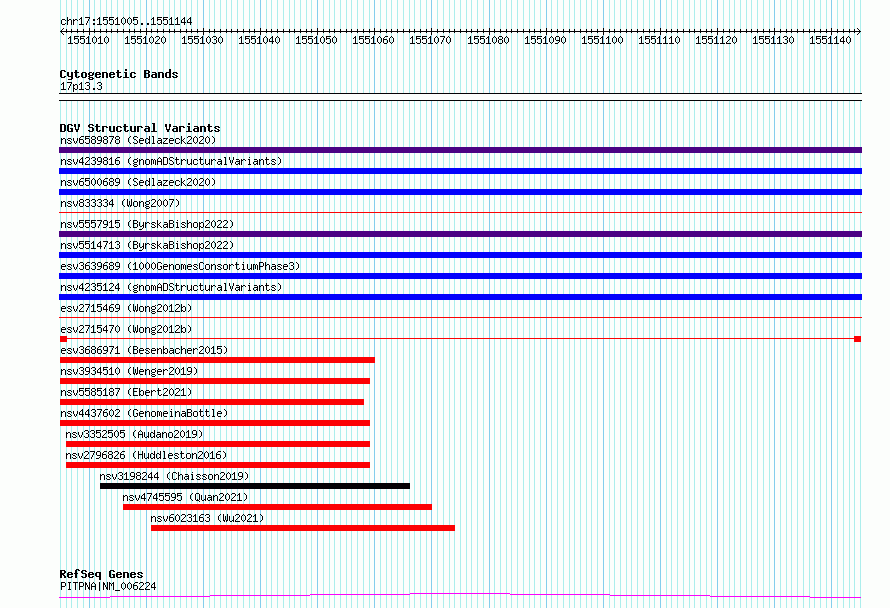Click ruler tick label 1551010
This screenshot has height=608, width=890.
(88, 40)
